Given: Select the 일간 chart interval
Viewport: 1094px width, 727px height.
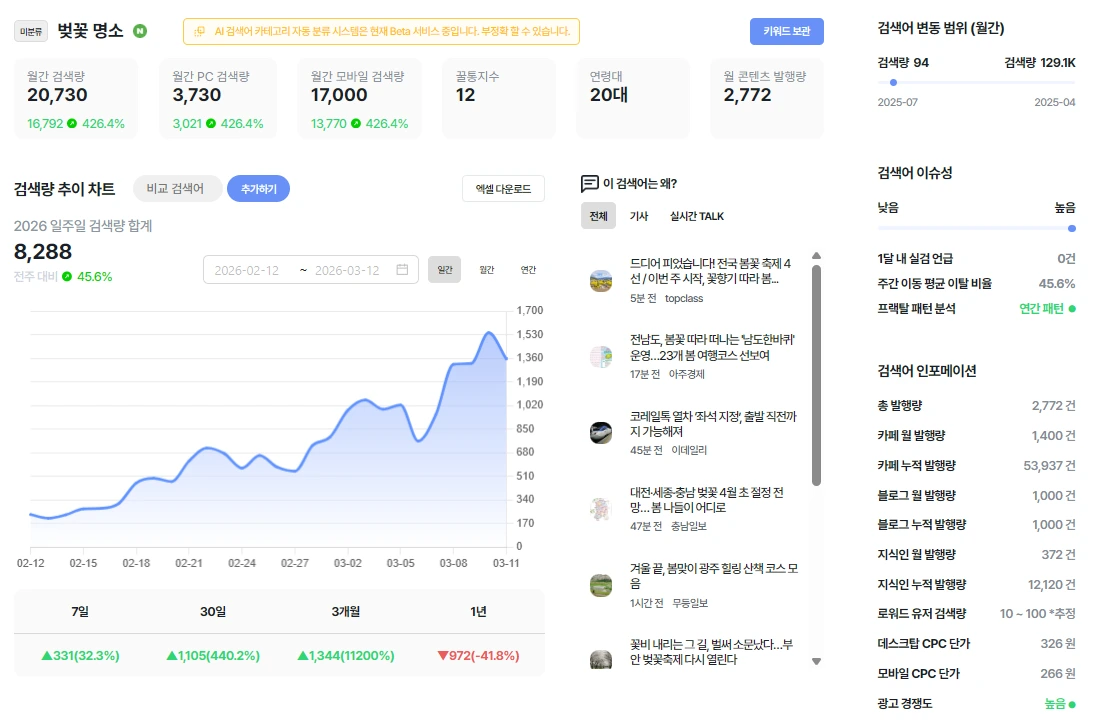Looking at the screenshot, I should point(444,269).
